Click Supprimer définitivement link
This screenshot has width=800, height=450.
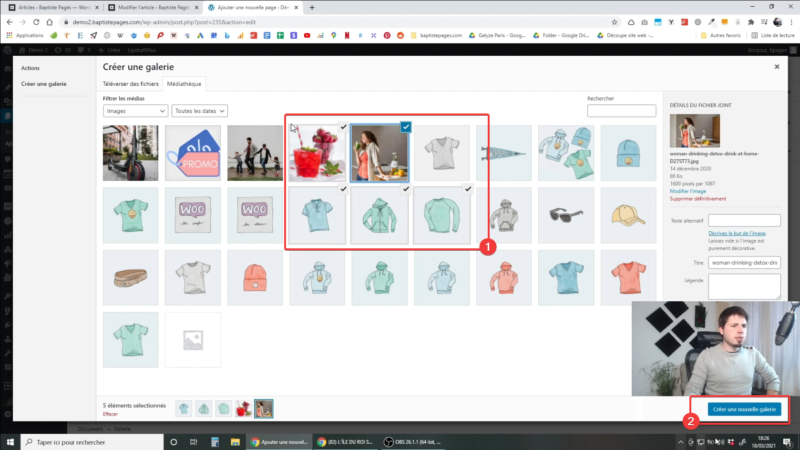[698, 198]
